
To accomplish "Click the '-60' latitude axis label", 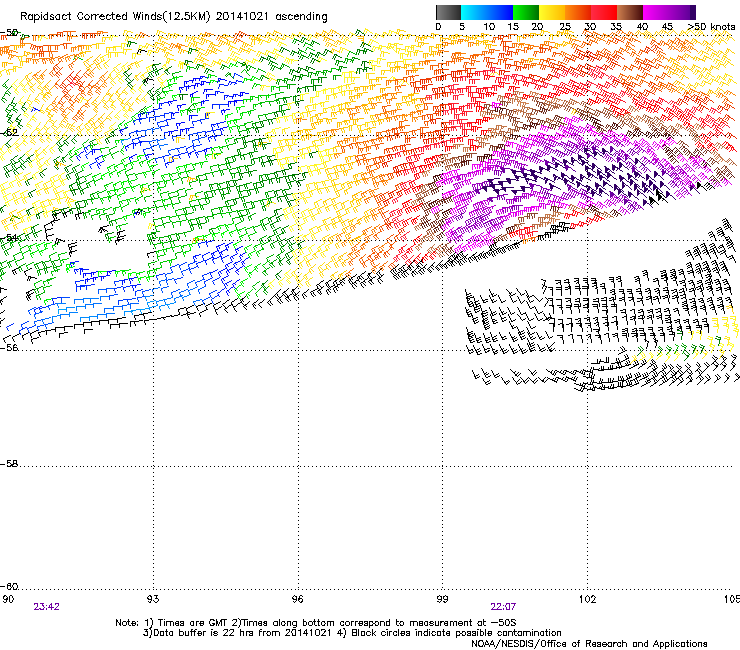I will (9, 587).
